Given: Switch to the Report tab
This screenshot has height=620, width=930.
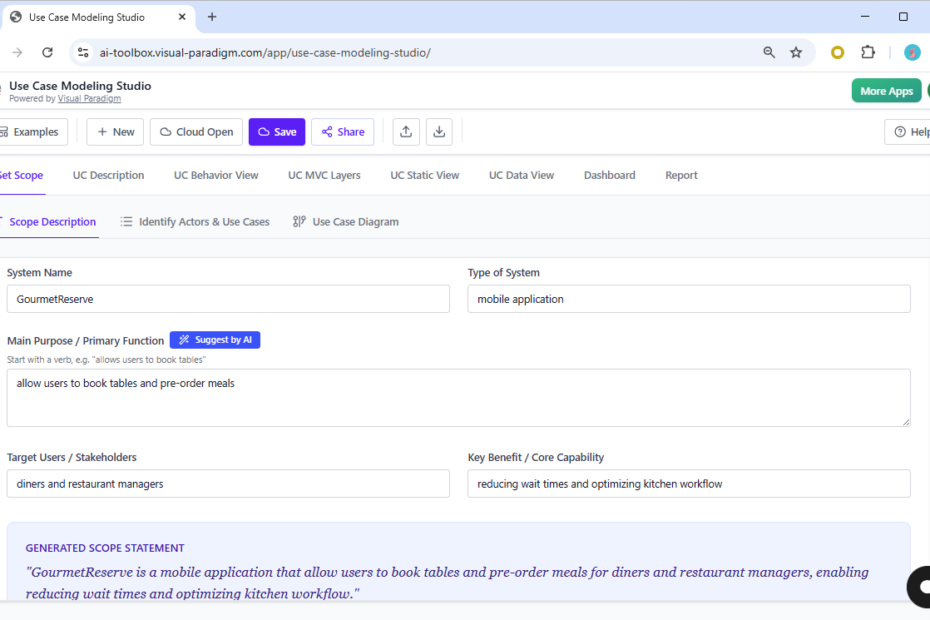Looking at the screenshot, I should pos(681,174).
